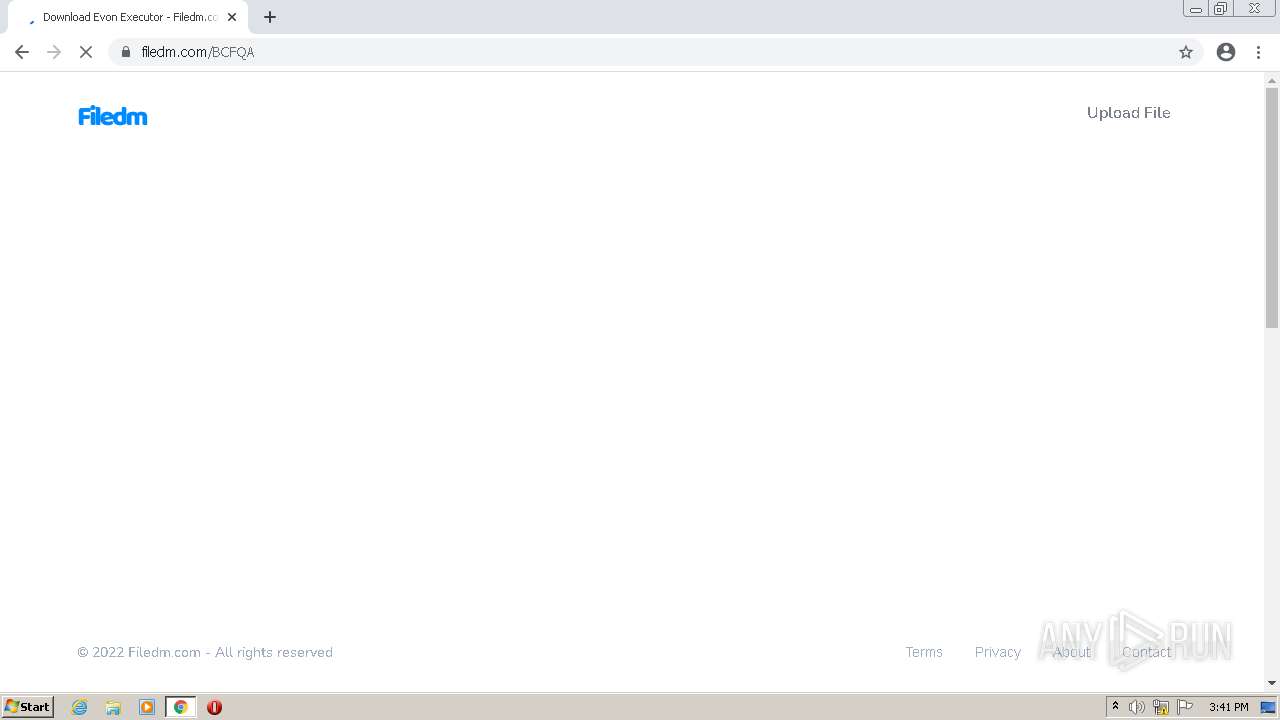
Task: Open the volume speaker tray icon
Action: click(1137, 707)
